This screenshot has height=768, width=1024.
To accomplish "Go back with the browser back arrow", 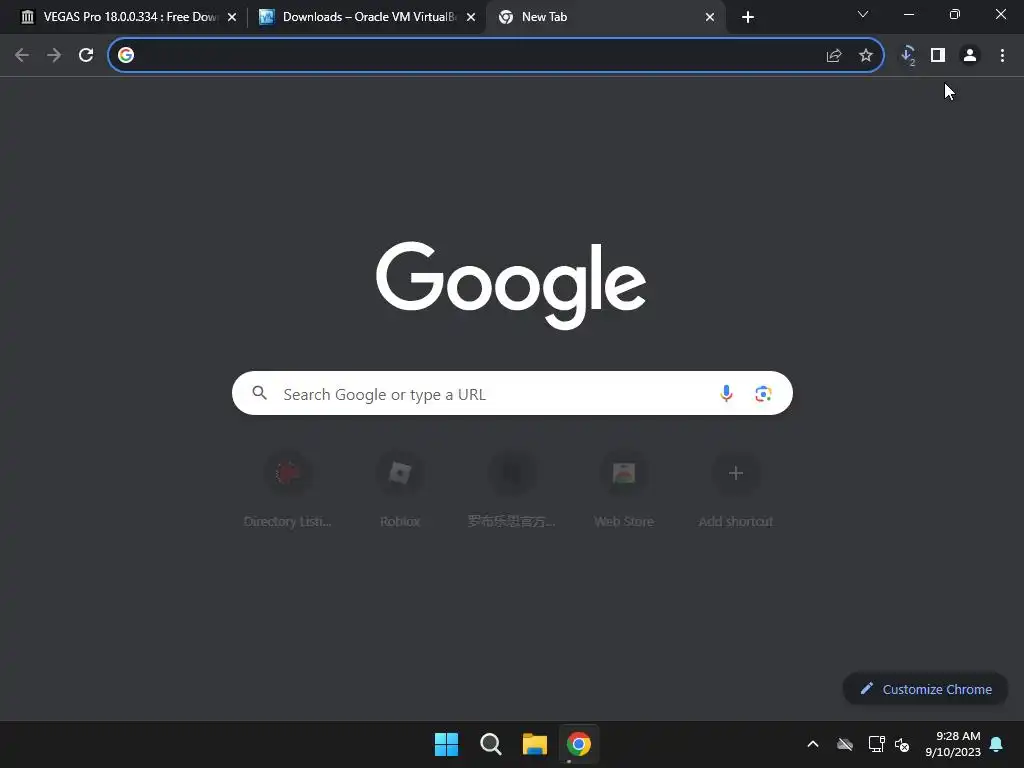I will (22, 56).
